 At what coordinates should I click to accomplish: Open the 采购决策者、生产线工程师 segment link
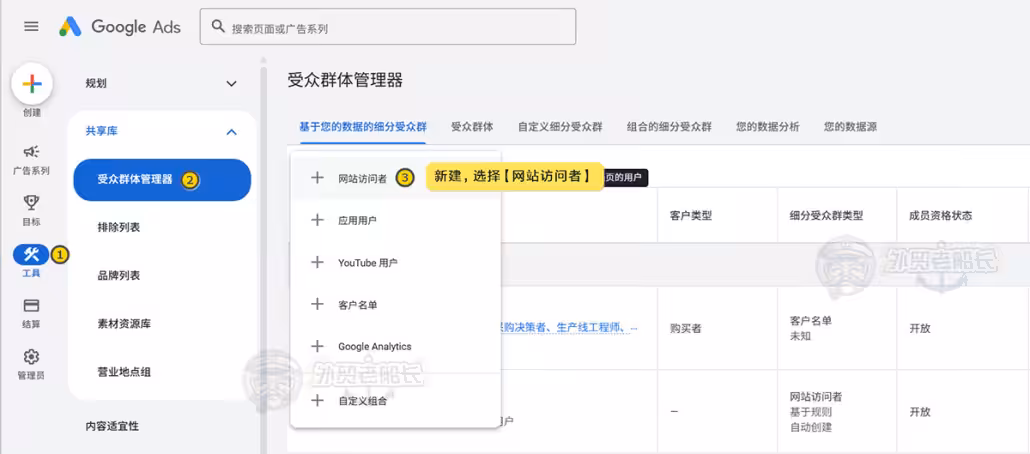569,327
